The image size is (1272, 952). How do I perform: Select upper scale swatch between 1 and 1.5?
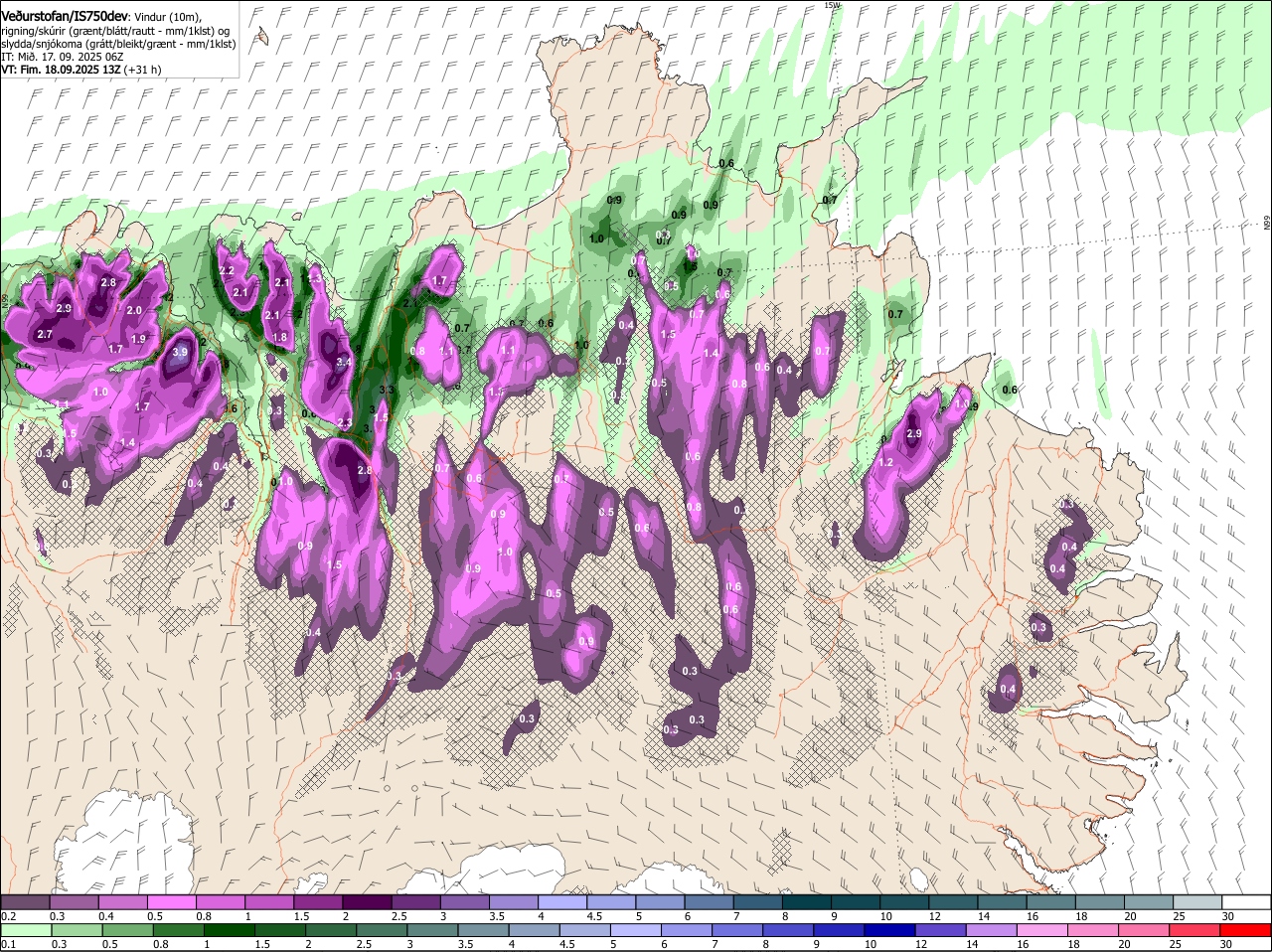[x=269, y=901]
